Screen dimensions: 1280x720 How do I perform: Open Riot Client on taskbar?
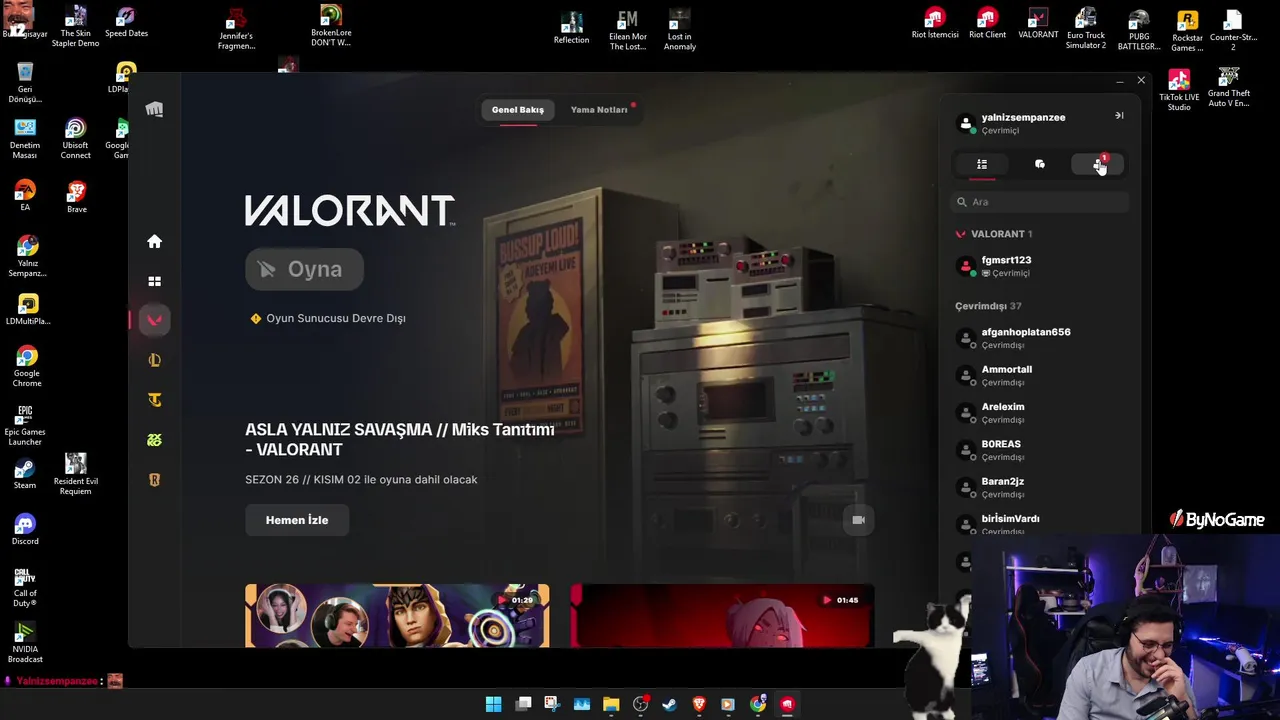[787, 704]
